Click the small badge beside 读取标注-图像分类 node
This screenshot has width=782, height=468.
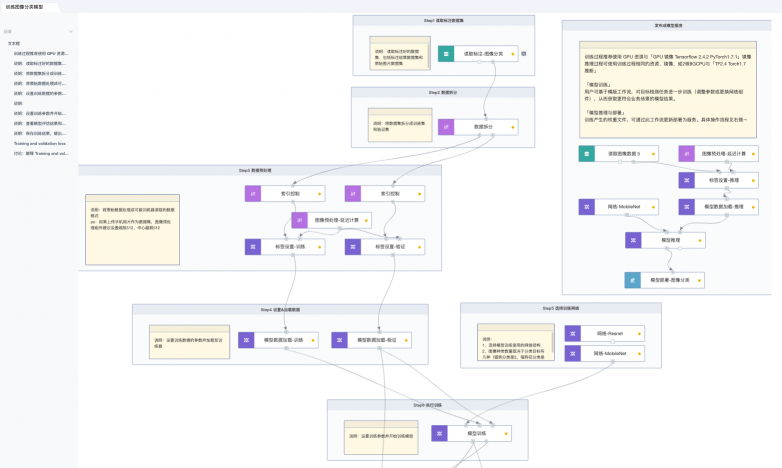524,54
